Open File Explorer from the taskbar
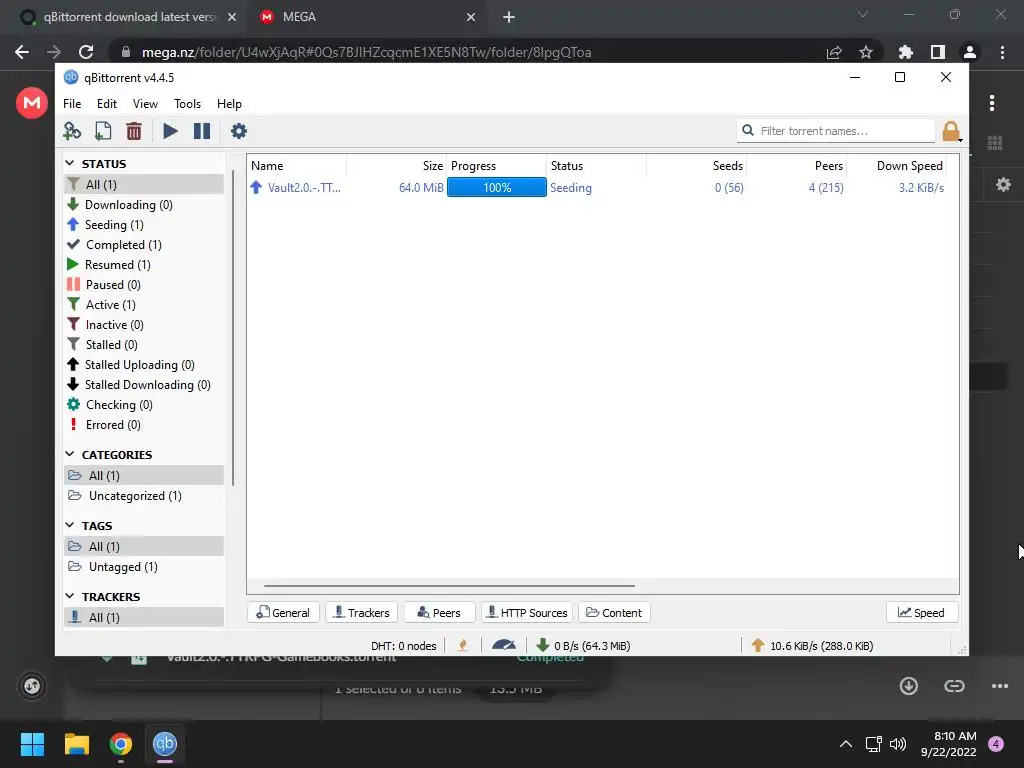1024x768 pixels. click(x=76, y=744)
